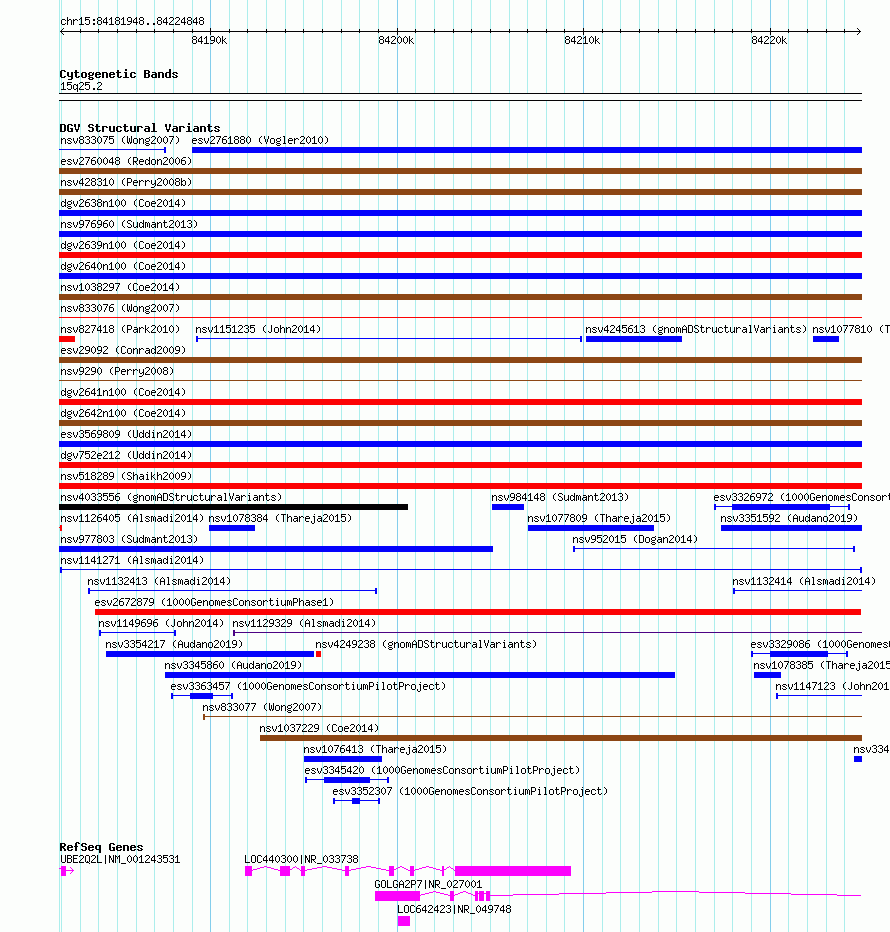Viewport: 890px width, 932px height.
Task: Click nsv1151235 (John2014) label
Action: [258, 329]
